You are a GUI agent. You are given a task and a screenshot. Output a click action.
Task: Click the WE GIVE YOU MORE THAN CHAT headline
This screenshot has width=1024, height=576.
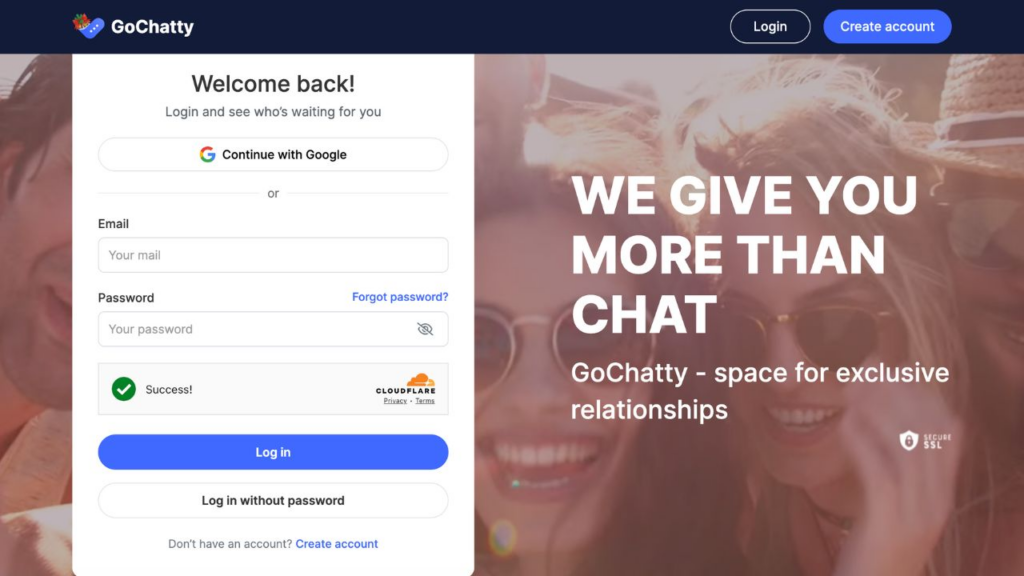pyautogui.click(x=744, y=255)
